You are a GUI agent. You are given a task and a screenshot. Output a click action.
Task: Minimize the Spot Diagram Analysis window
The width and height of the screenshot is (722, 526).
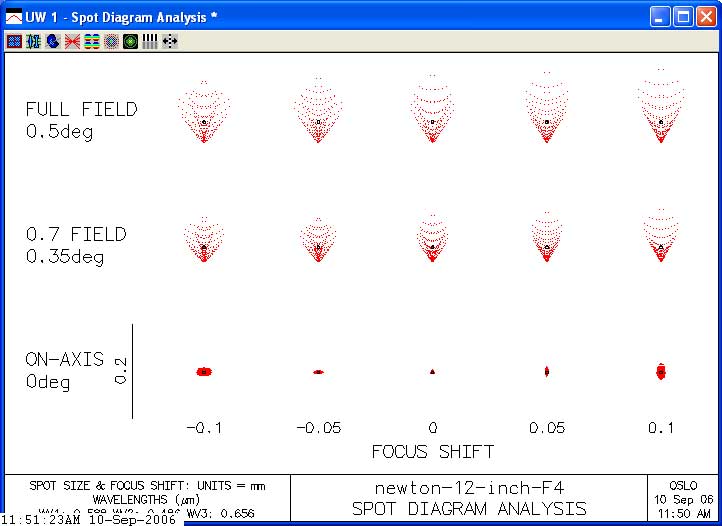pos(660,17)
